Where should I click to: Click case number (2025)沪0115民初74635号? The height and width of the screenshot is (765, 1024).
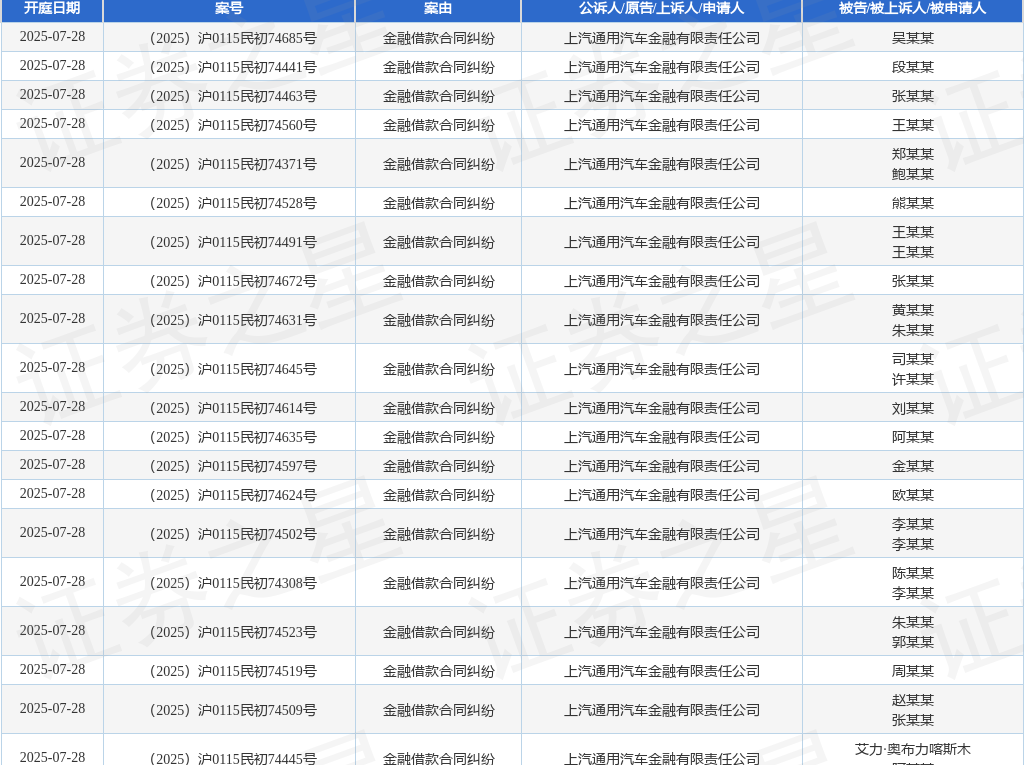click(x=233, y=438)
